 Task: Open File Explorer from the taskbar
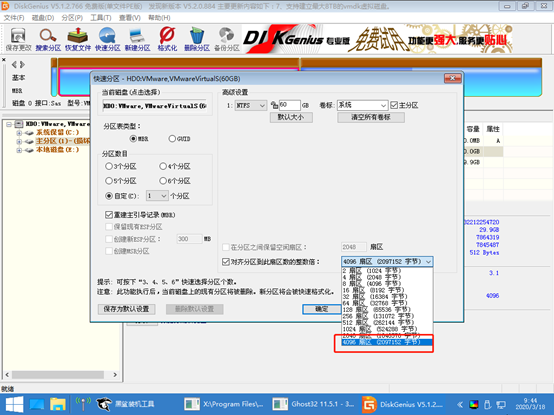pyautogui.click(x=58, y=404)
